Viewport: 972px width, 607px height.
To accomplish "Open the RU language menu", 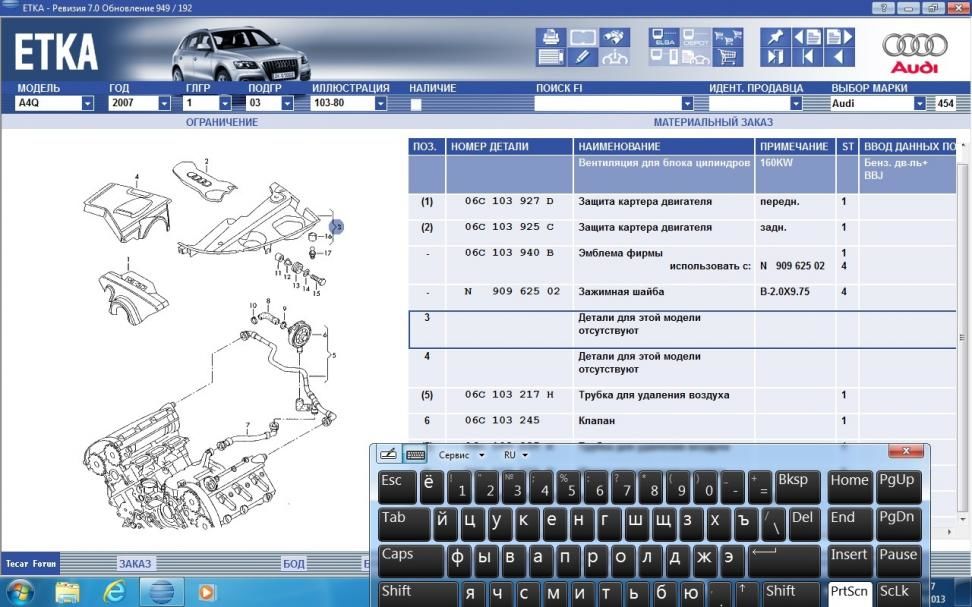I will (515, 455).
